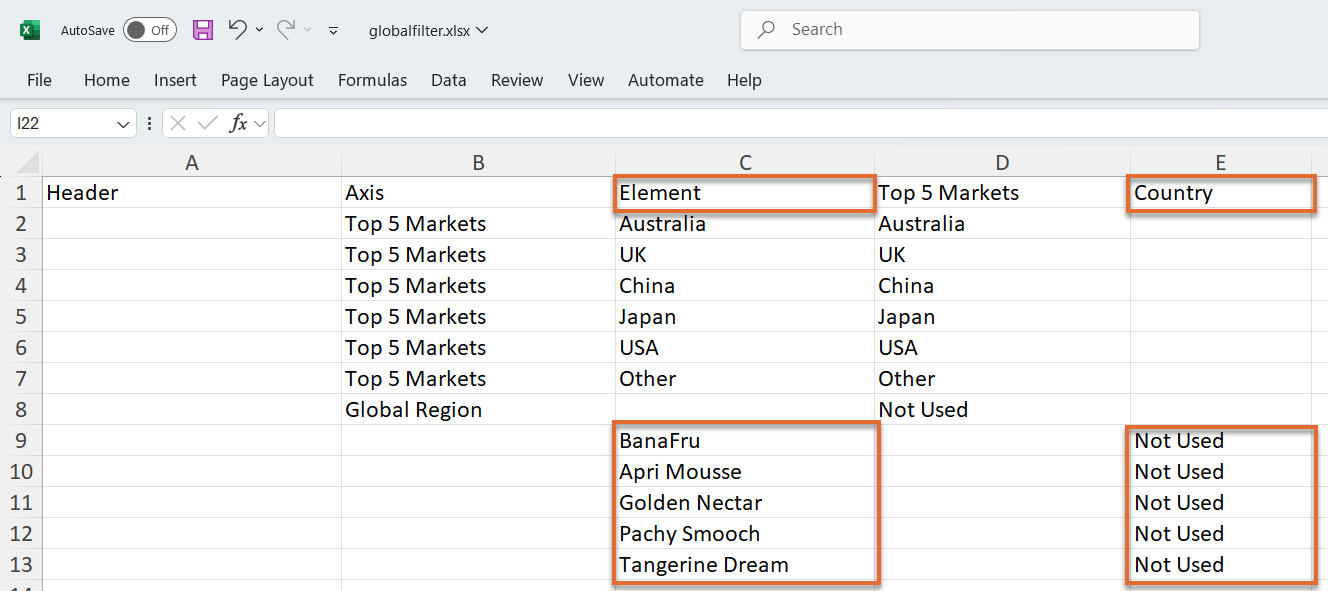Click the Select All corner triangle
The image size is (1328, 591).
(x=28, y=163)
